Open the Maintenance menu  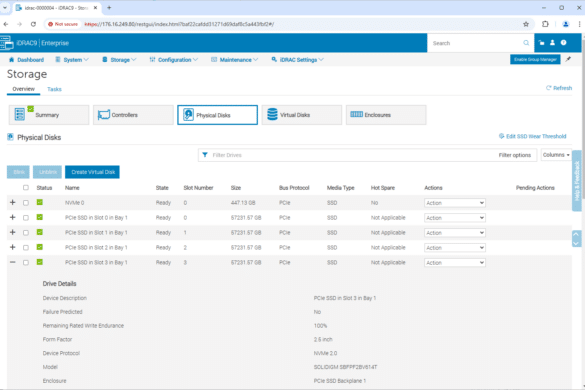tap(235, 60)
